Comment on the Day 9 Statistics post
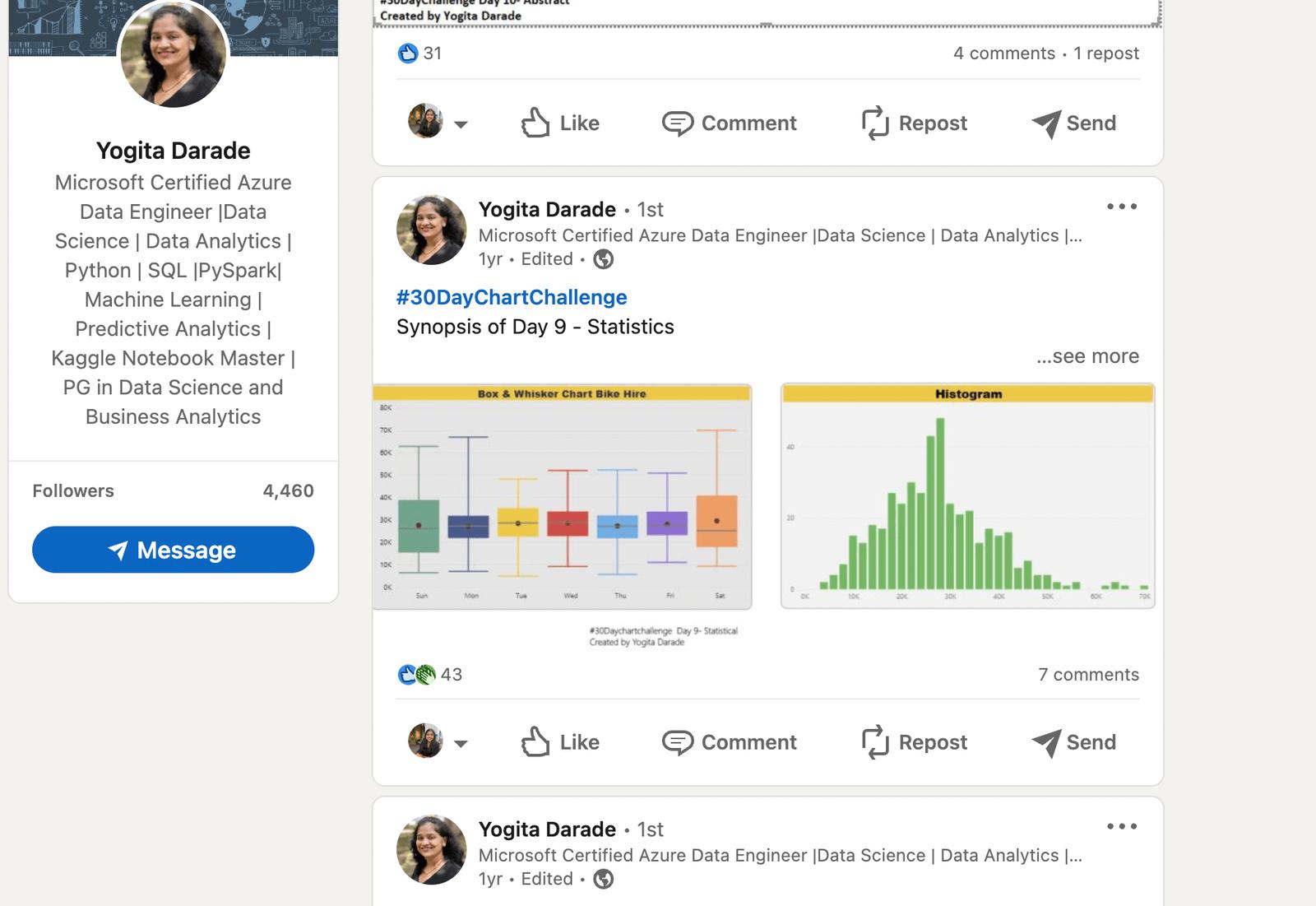Image resolution: width=1316 pixels, height=906 pixels. pyautogui.click(x=729, y=742)
